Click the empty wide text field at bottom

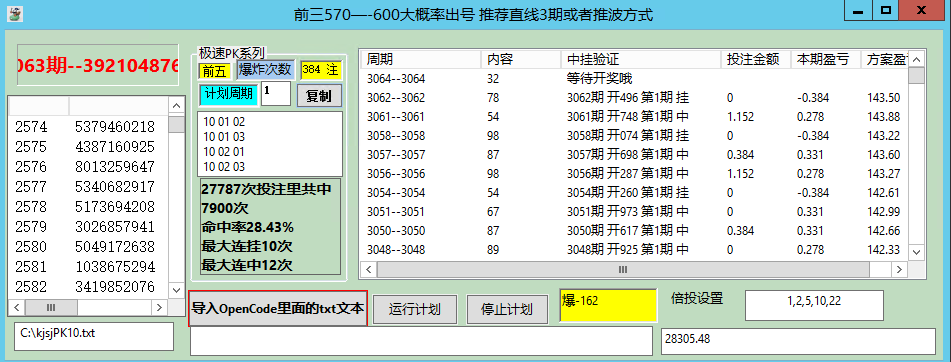(x=422, y=341)
